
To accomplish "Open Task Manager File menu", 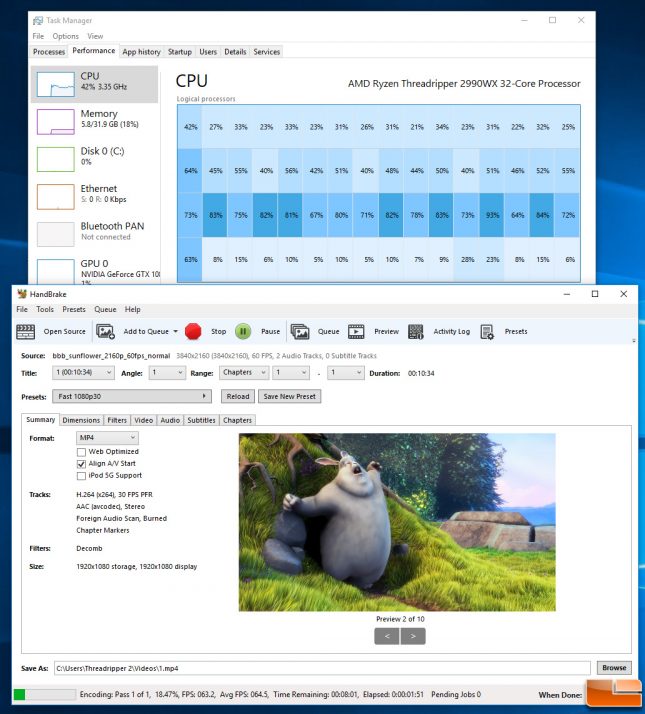I will point(38,36).
